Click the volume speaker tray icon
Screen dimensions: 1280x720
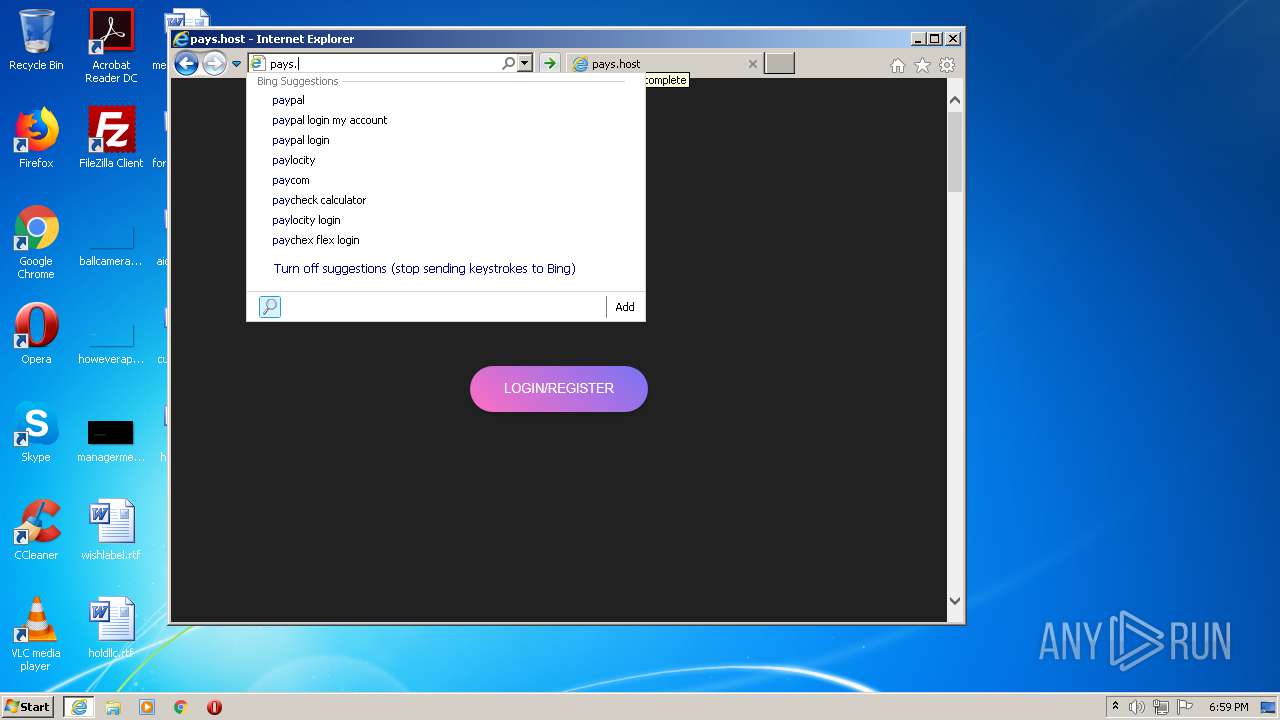pos(1137,707)
